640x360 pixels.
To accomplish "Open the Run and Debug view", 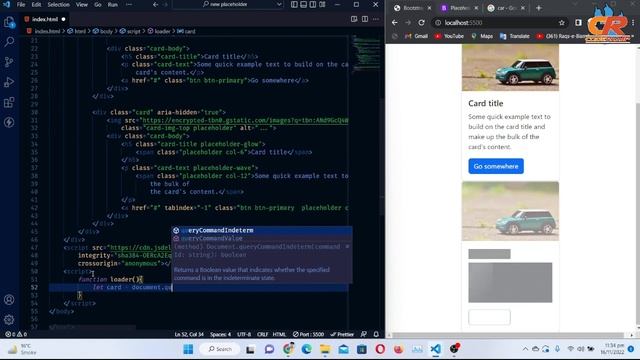I will point(9,82).
